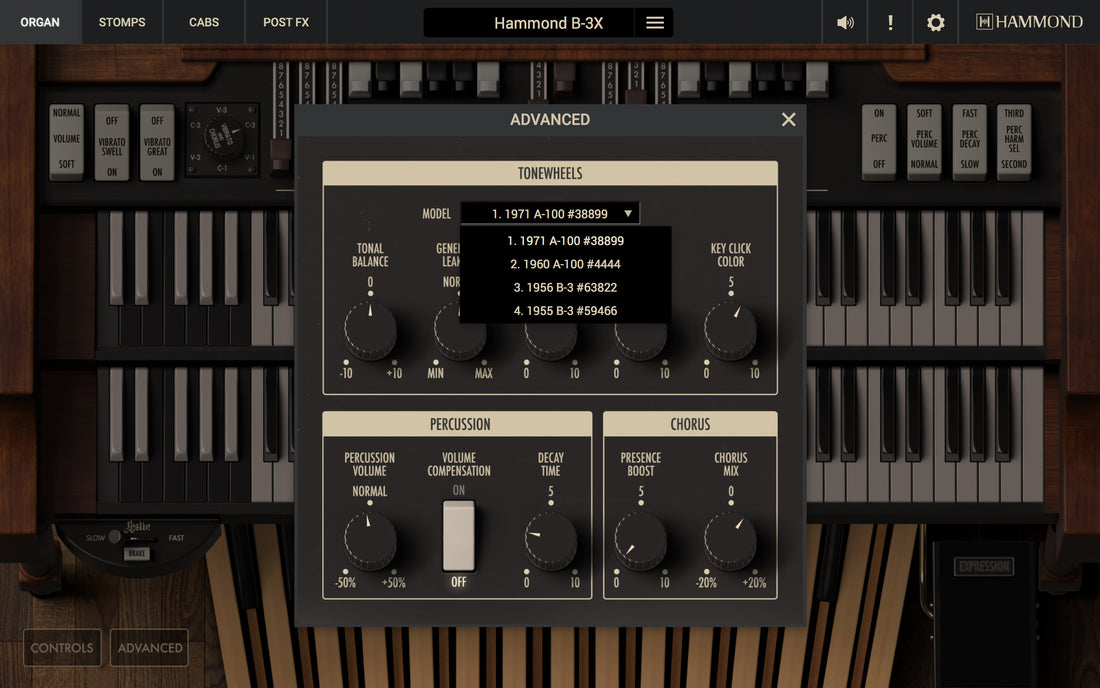The height and width of the screenshot is (688, 1100).
Task: Toggle the Perc On/Off tablet
Action: [x=878, y=142]
